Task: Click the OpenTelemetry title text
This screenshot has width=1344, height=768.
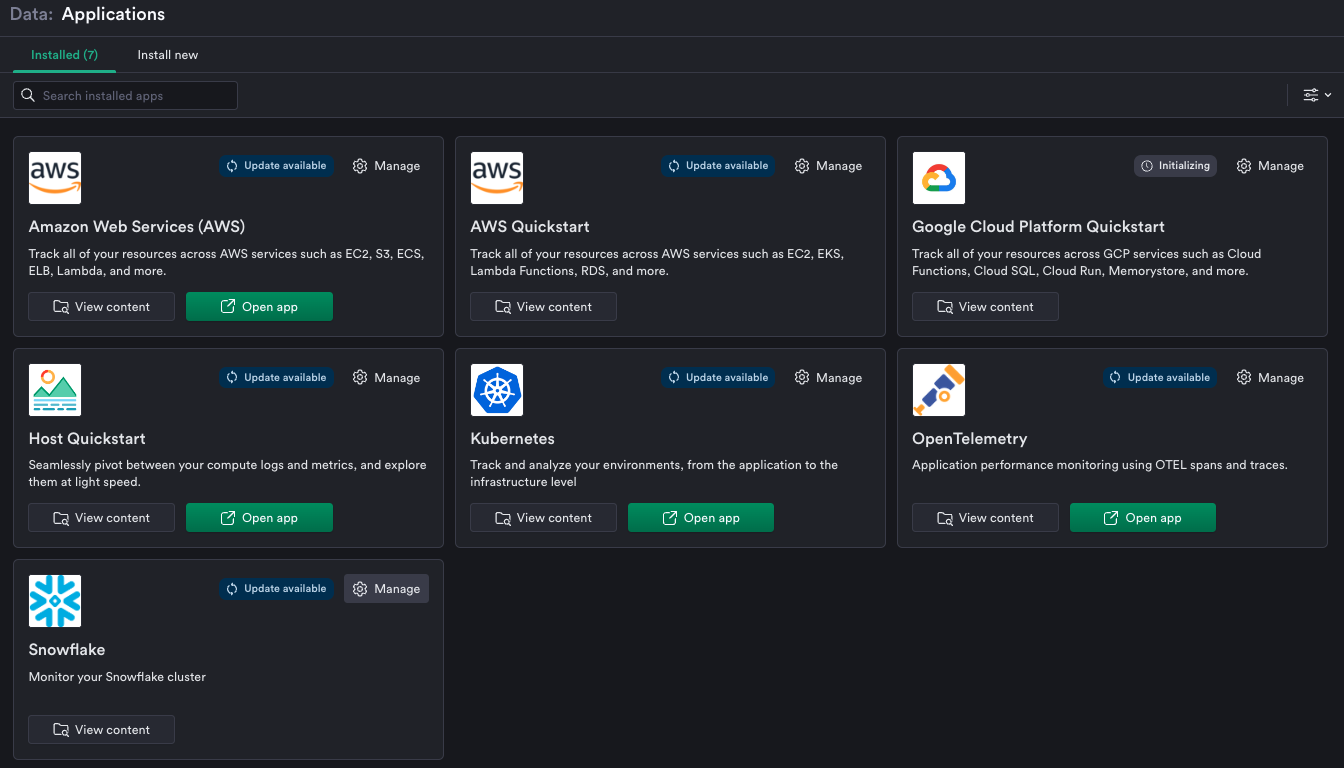Action: (970, 439)
